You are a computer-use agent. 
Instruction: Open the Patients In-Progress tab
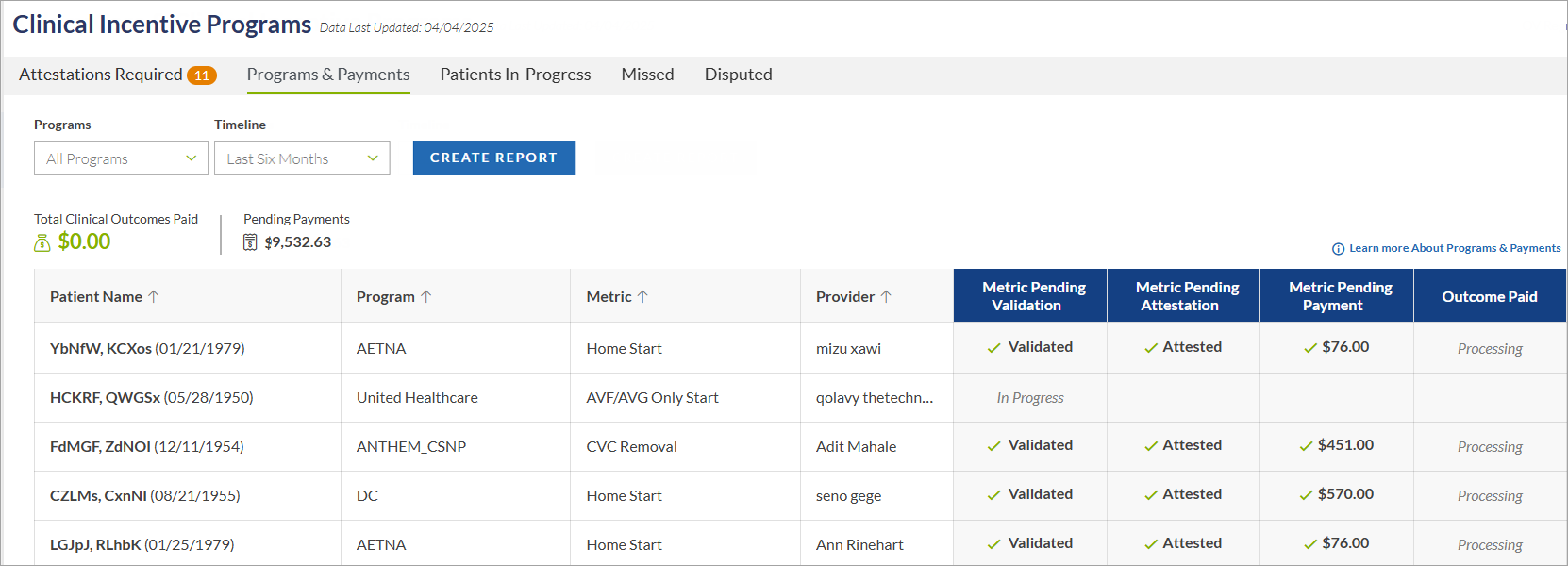515,75
